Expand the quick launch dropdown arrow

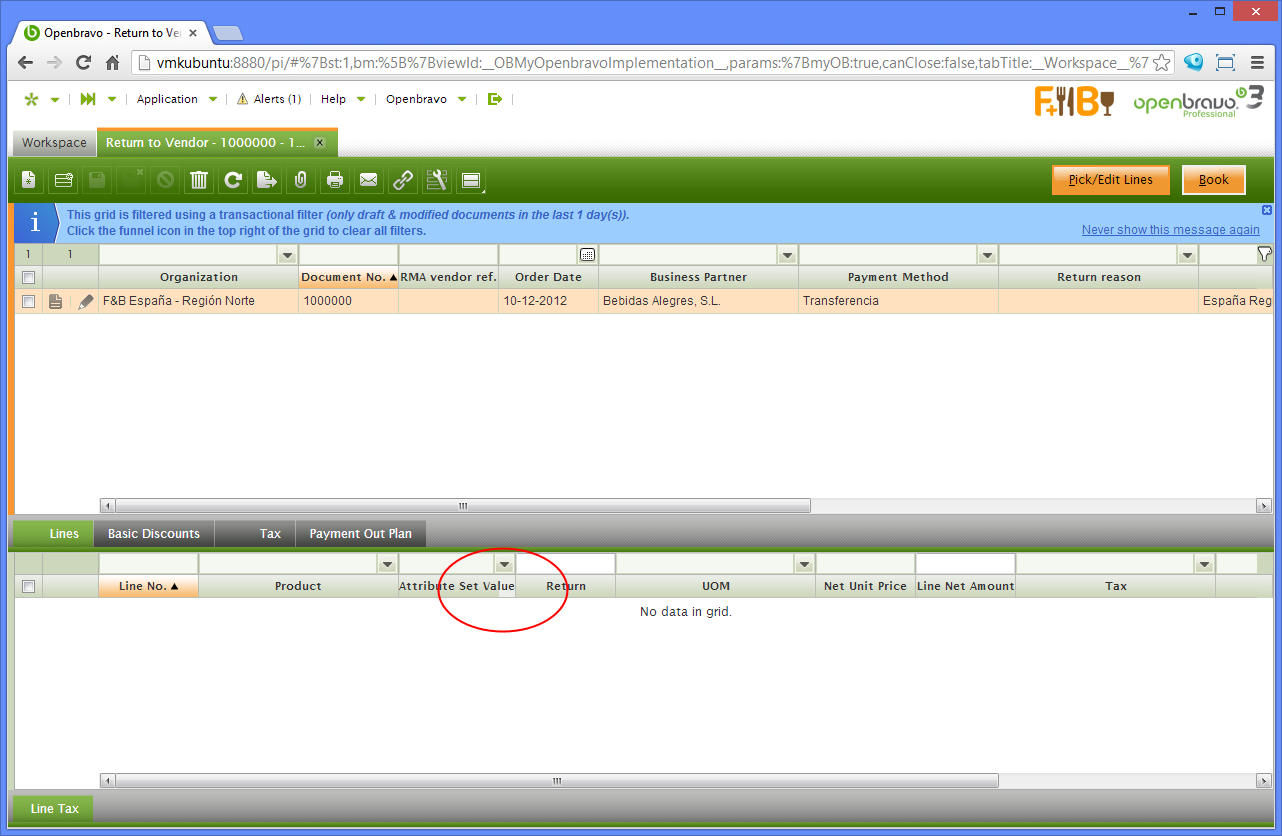112,99
